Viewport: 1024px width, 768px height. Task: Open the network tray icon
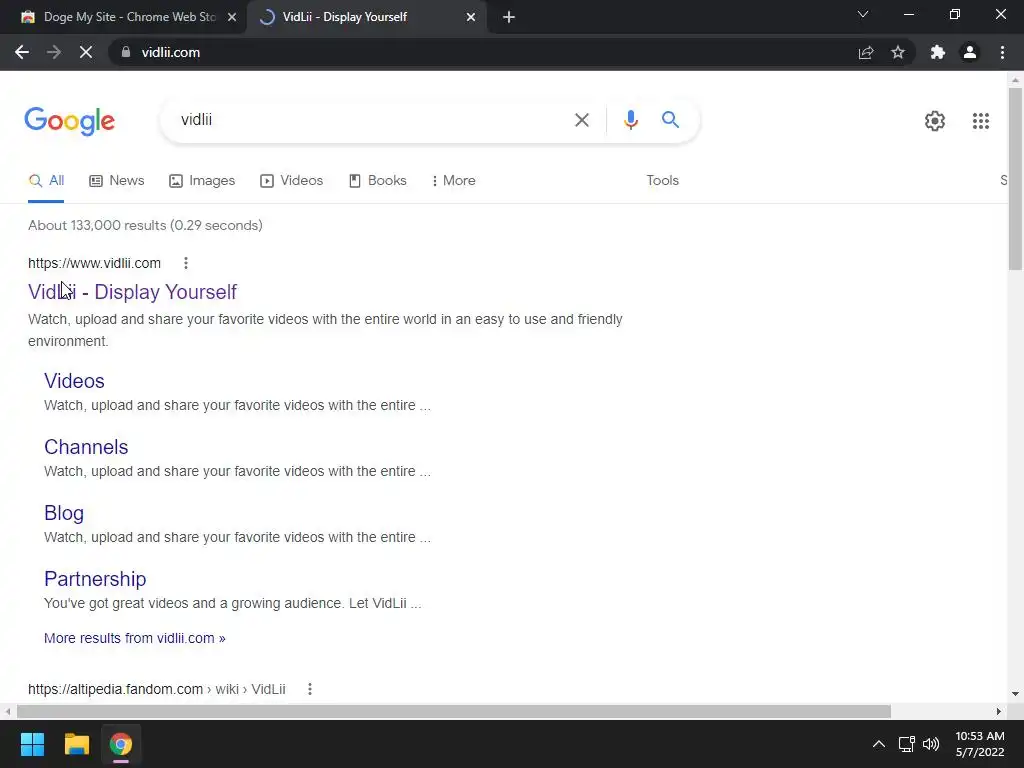906,744
